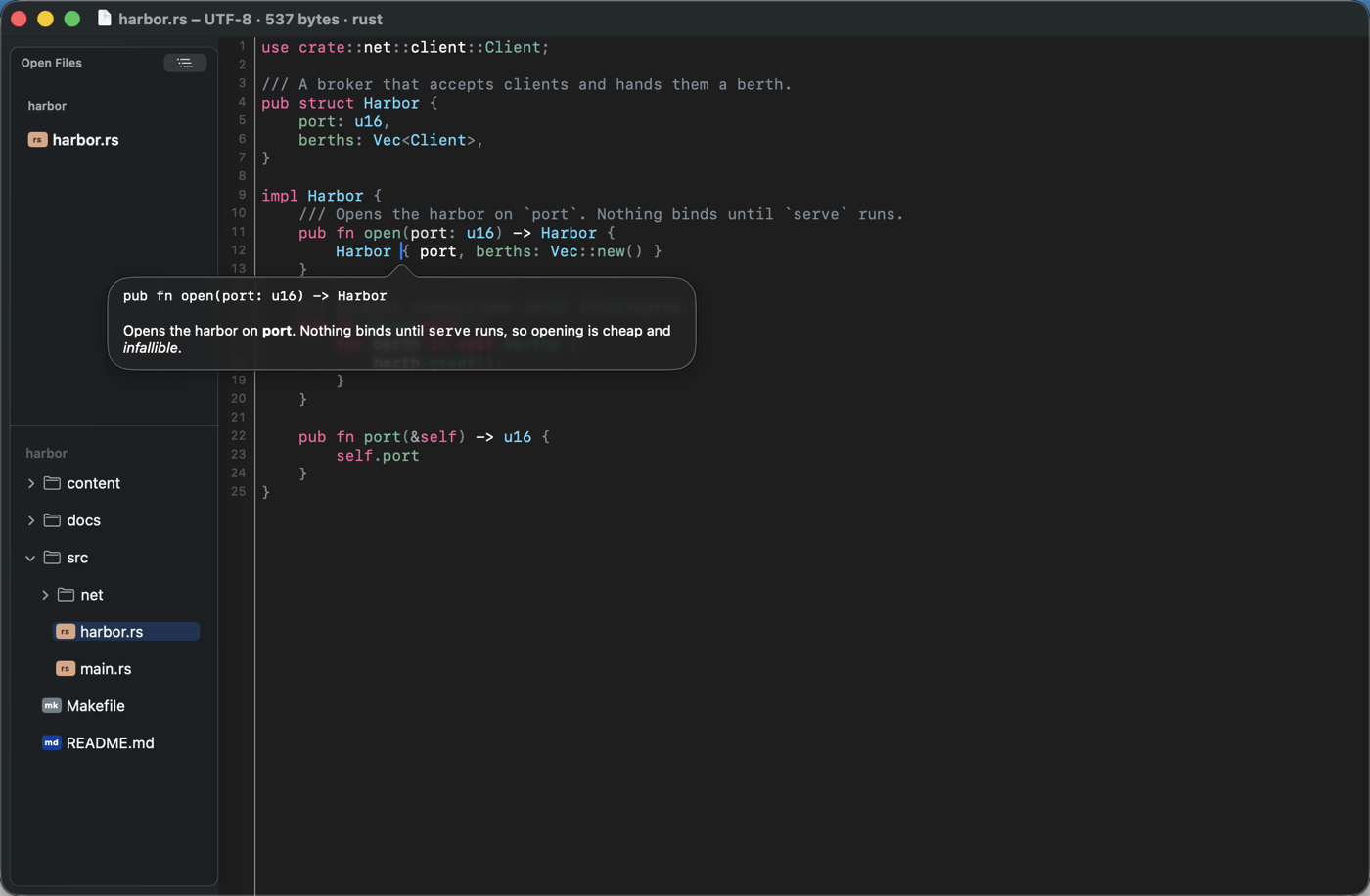Click the rs icon beside open file harbor.rs

click(x=37, y=140)
